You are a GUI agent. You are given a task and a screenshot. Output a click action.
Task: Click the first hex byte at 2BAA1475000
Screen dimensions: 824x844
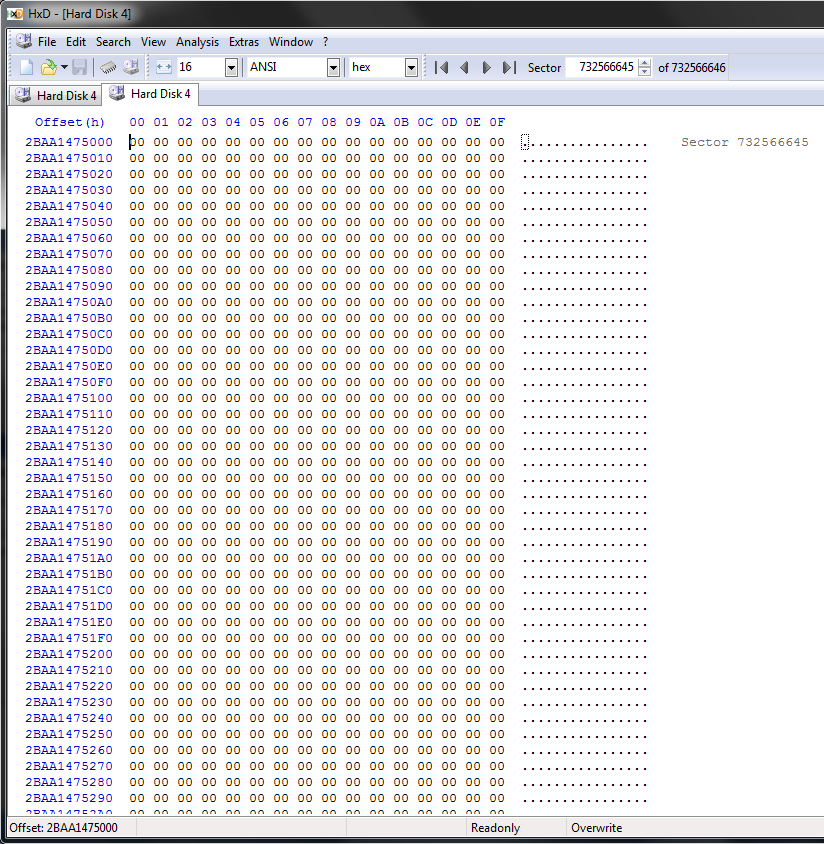pos(137,142)
